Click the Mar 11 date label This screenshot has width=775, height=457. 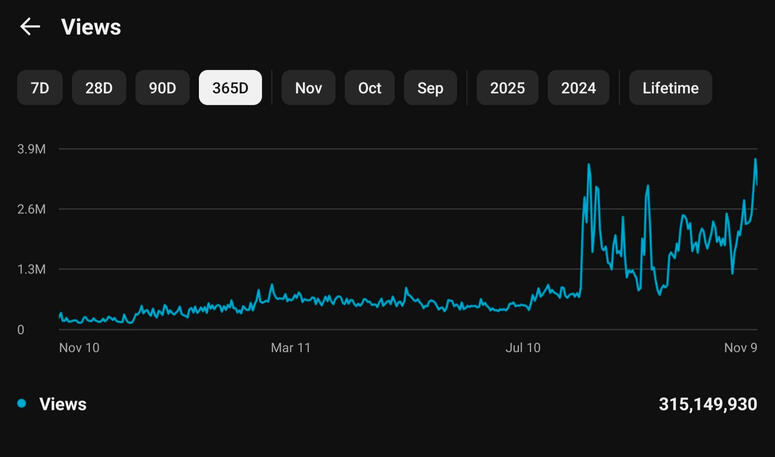pos(290,348)
